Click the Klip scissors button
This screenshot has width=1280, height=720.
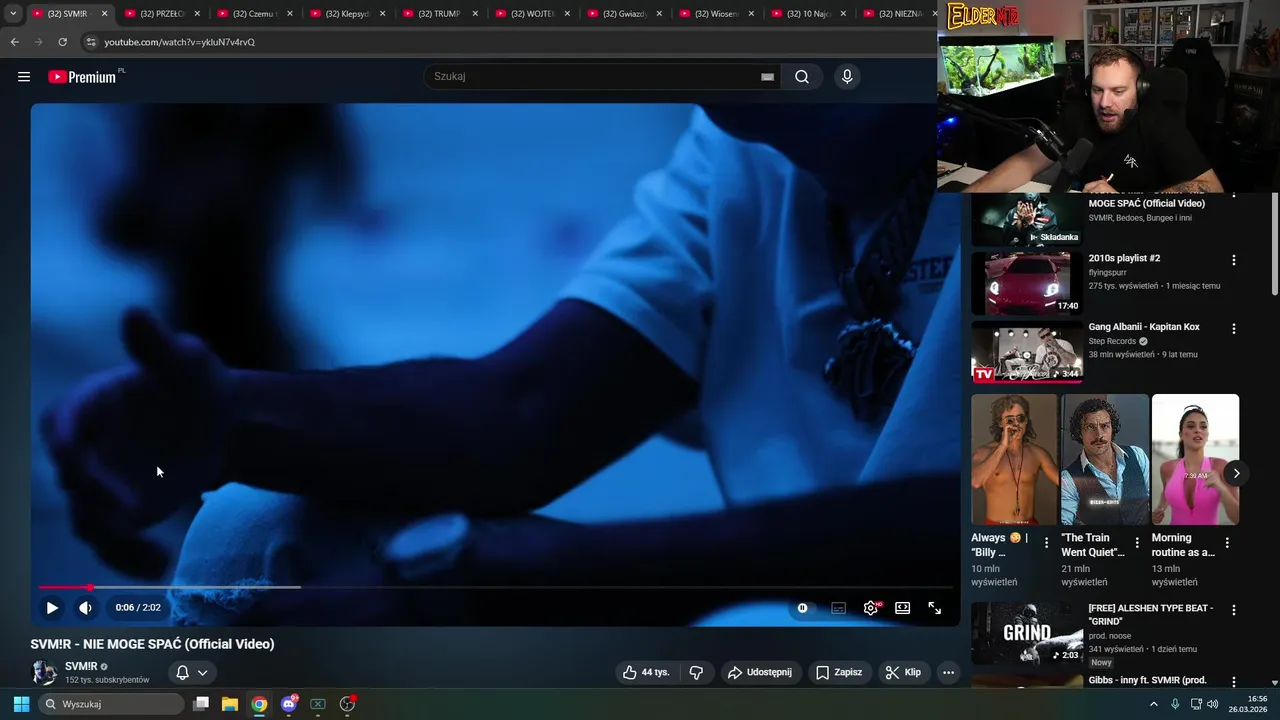903,673
